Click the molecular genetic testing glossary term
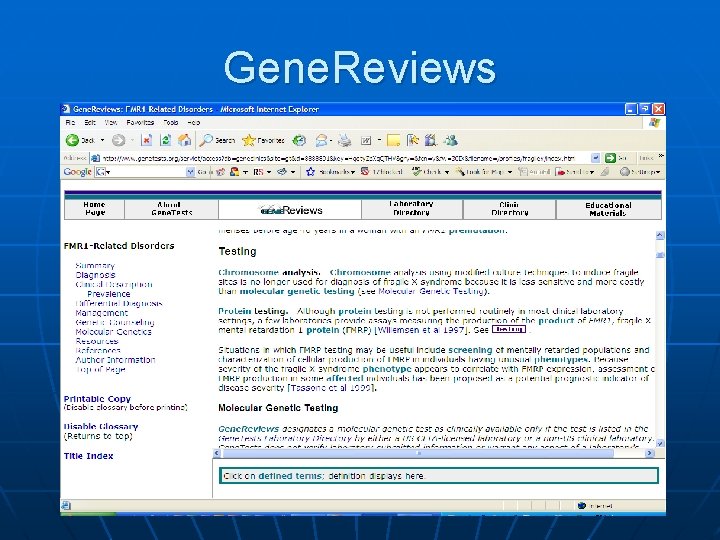This screenshot has width=720, height=540. pyautogui.click(x=297, y=291)
